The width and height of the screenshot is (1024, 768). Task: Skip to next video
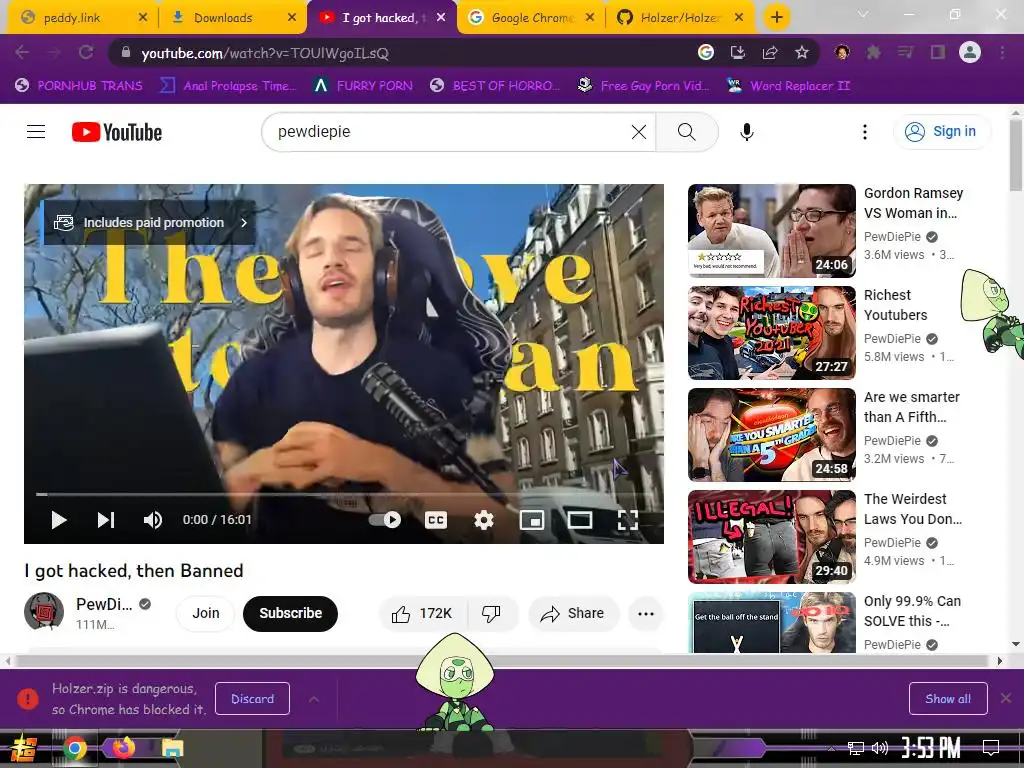point(106,520)
